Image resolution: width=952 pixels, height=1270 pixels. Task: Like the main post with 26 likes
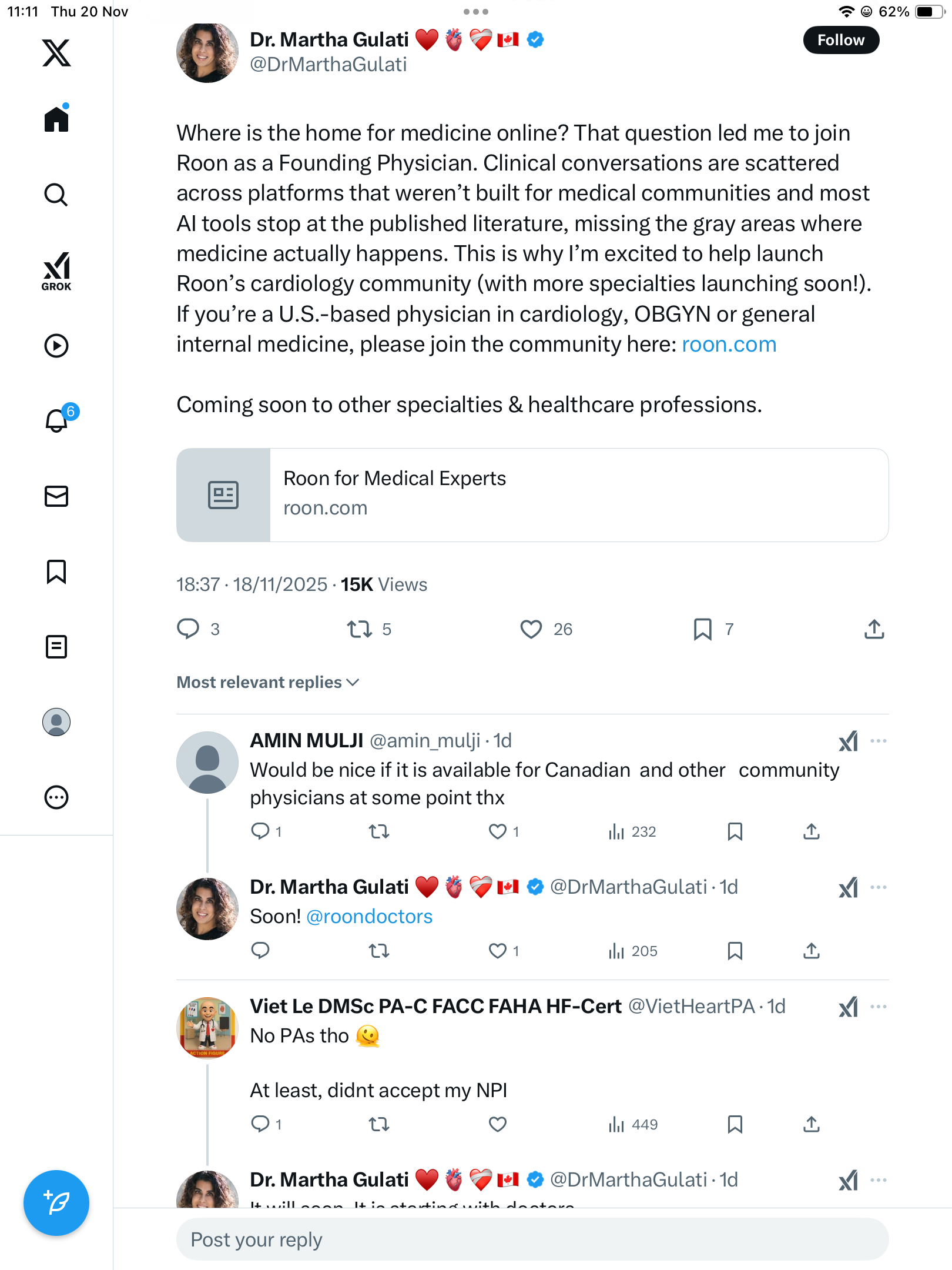(531, 629)
